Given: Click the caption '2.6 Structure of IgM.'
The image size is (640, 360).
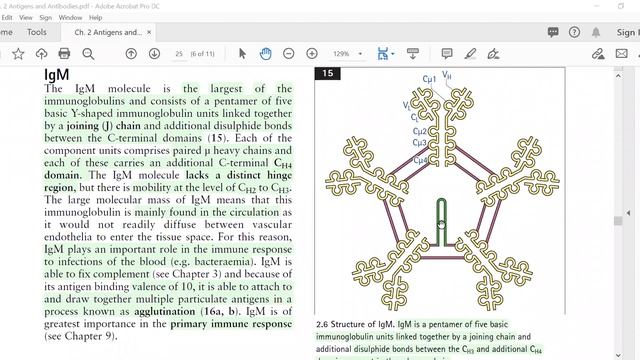Looking at the screenshot, I should pos(355,324).
